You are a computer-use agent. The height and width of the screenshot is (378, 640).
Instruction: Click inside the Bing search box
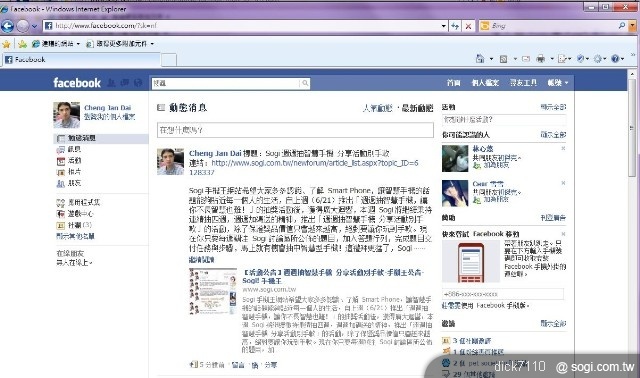point(553,26)
